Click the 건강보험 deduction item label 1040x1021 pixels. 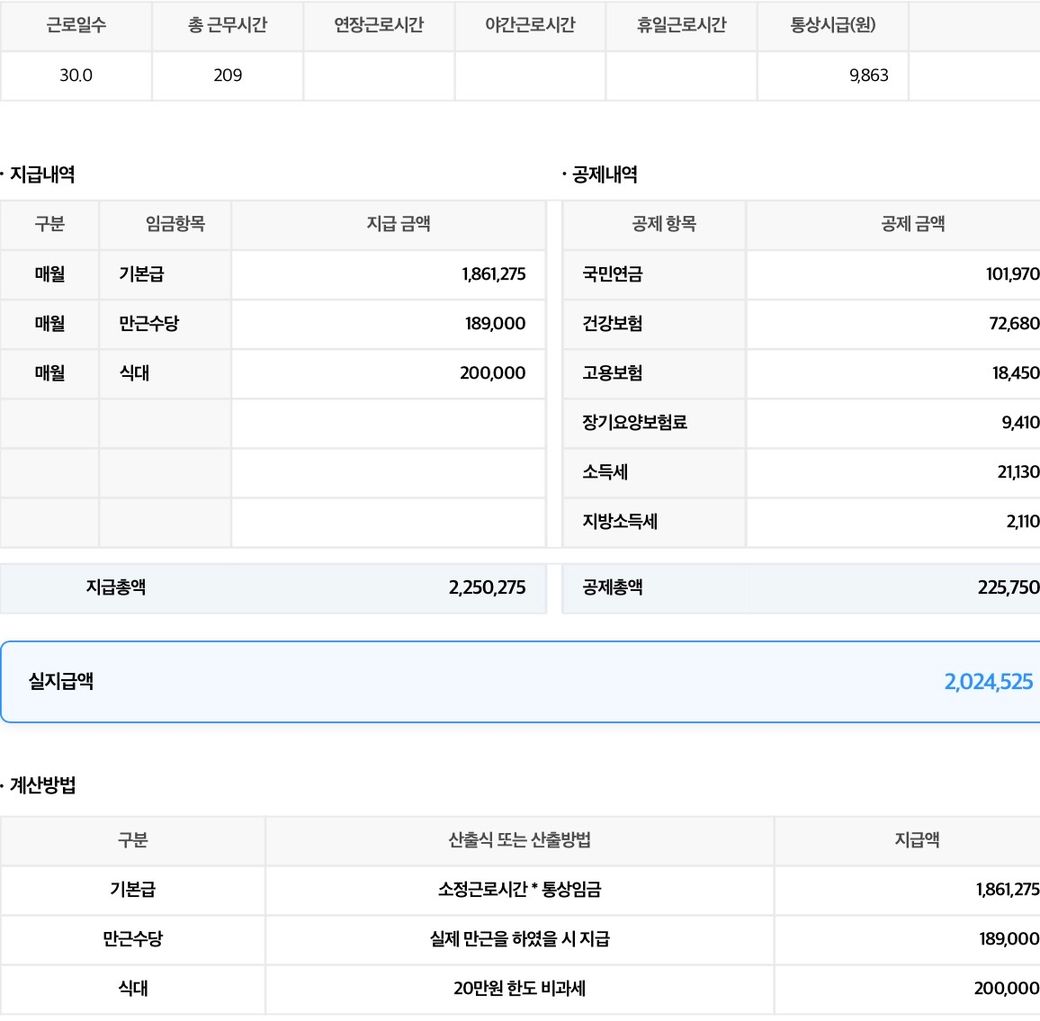[613, 324]
